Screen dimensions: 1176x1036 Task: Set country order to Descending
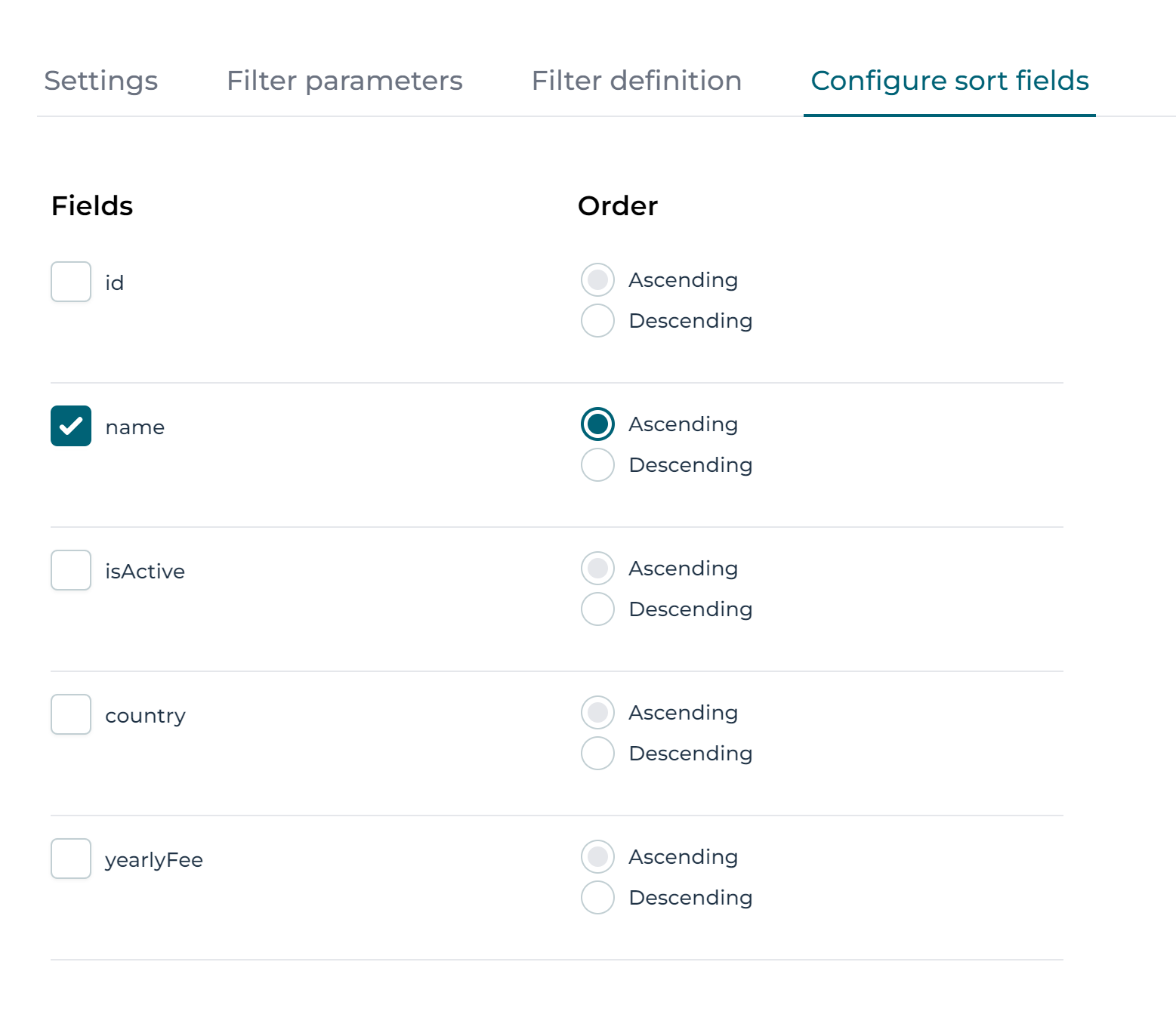coord(597,754)
